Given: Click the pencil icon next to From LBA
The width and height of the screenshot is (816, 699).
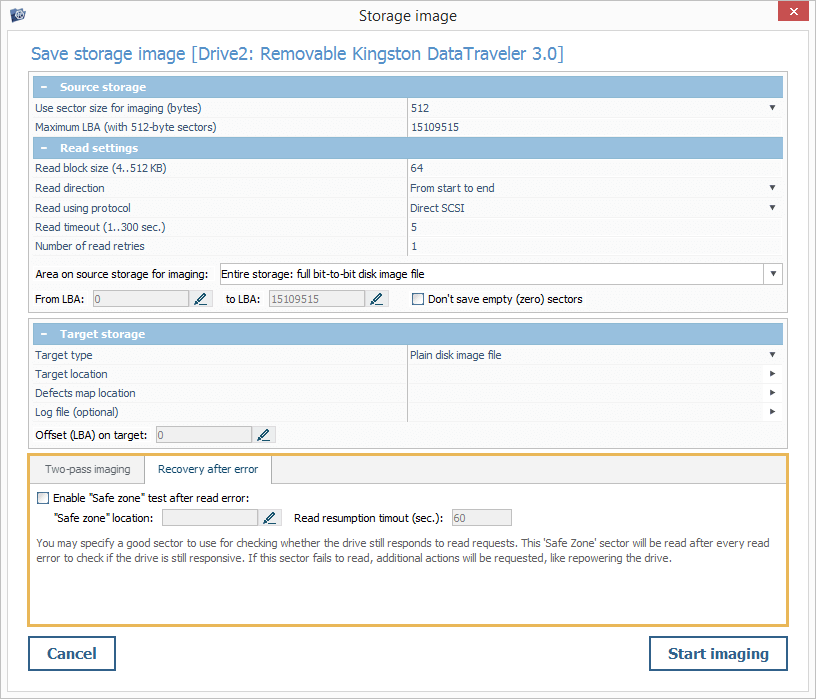Looking at the screenshot, I should pos(201,298).
